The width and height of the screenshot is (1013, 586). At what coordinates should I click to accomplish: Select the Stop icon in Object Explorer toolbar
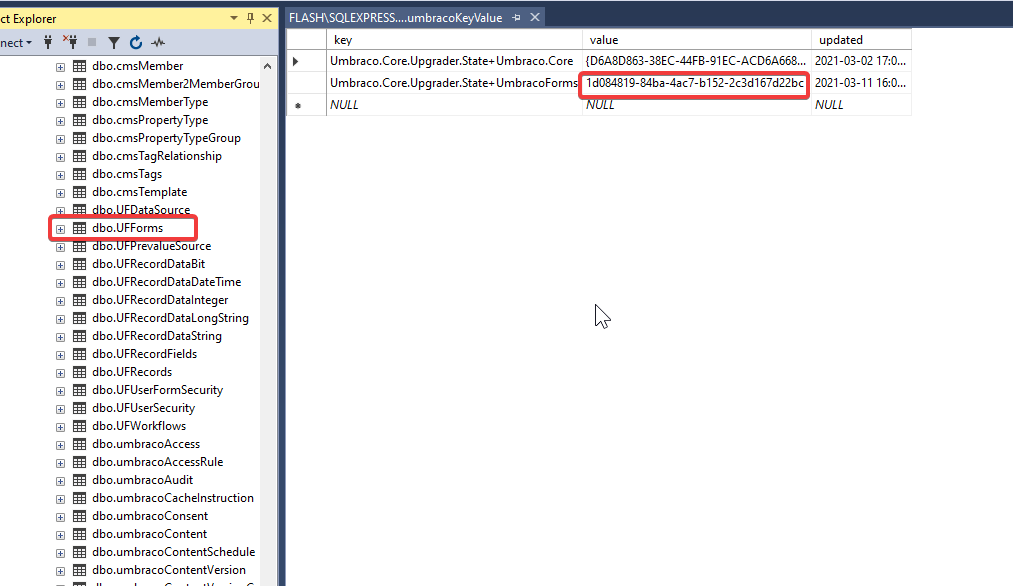click(92, 42)
